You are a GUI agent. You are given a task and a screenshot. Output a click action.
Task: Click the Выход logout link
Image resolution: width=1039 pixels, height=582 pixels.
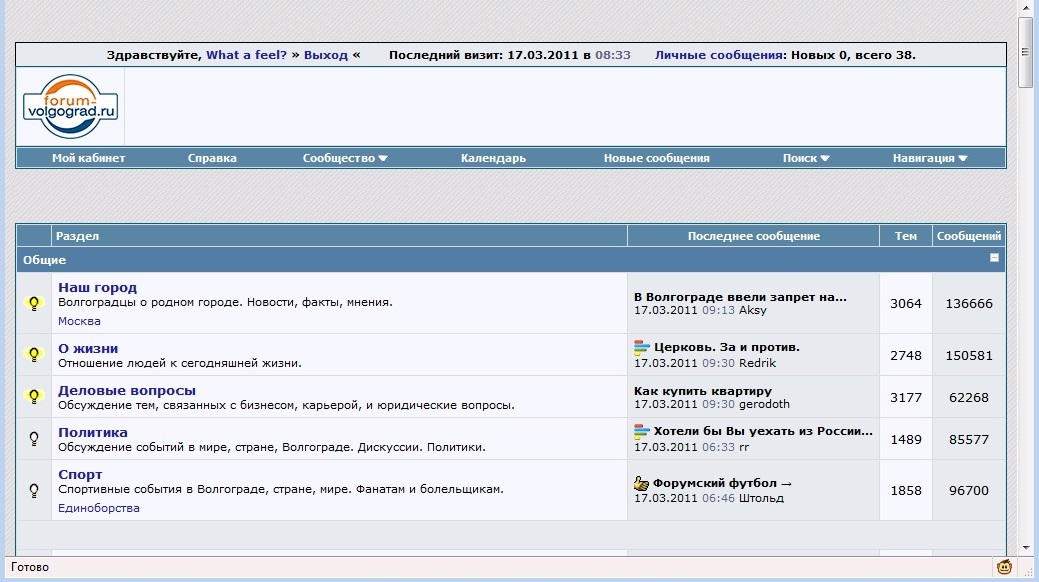click(326, 55)
